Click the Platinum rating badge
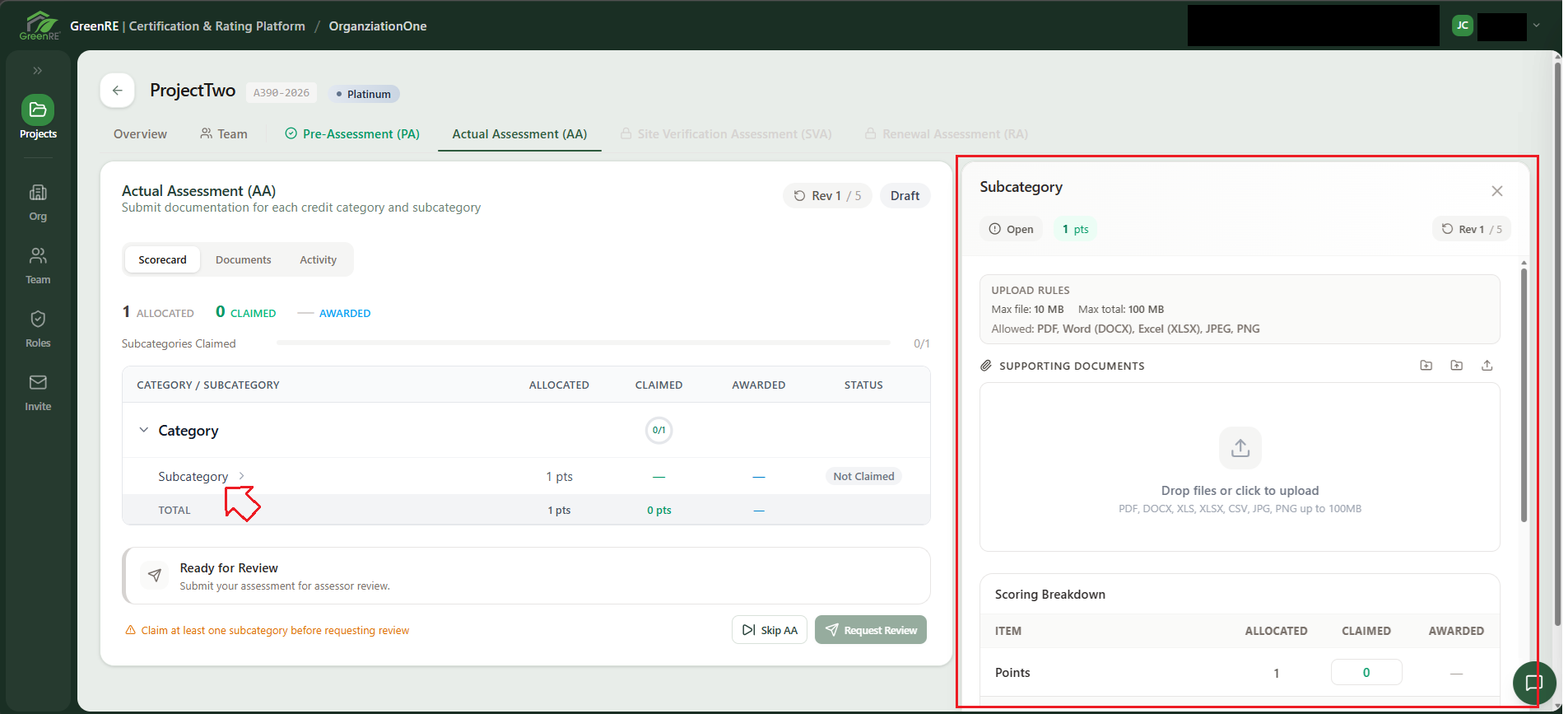 (364, 94)
